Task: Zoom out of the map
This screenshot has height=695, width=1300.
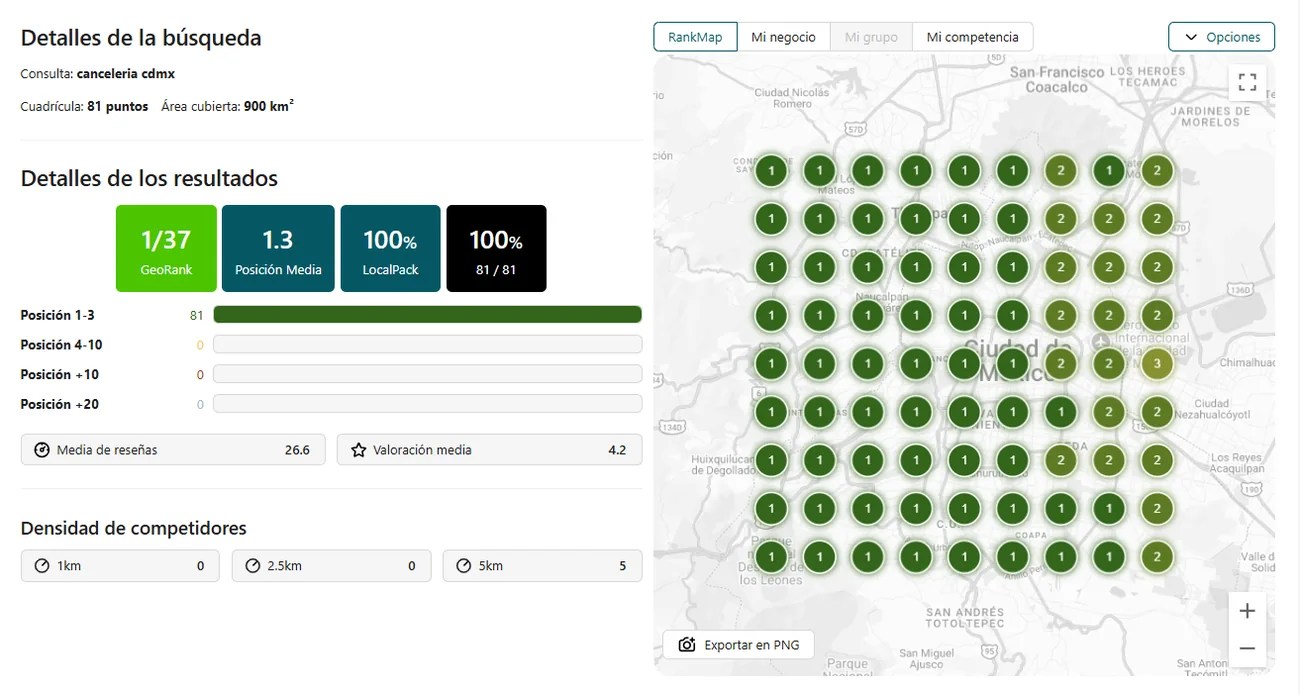Action: click(x=1247, y=648)
